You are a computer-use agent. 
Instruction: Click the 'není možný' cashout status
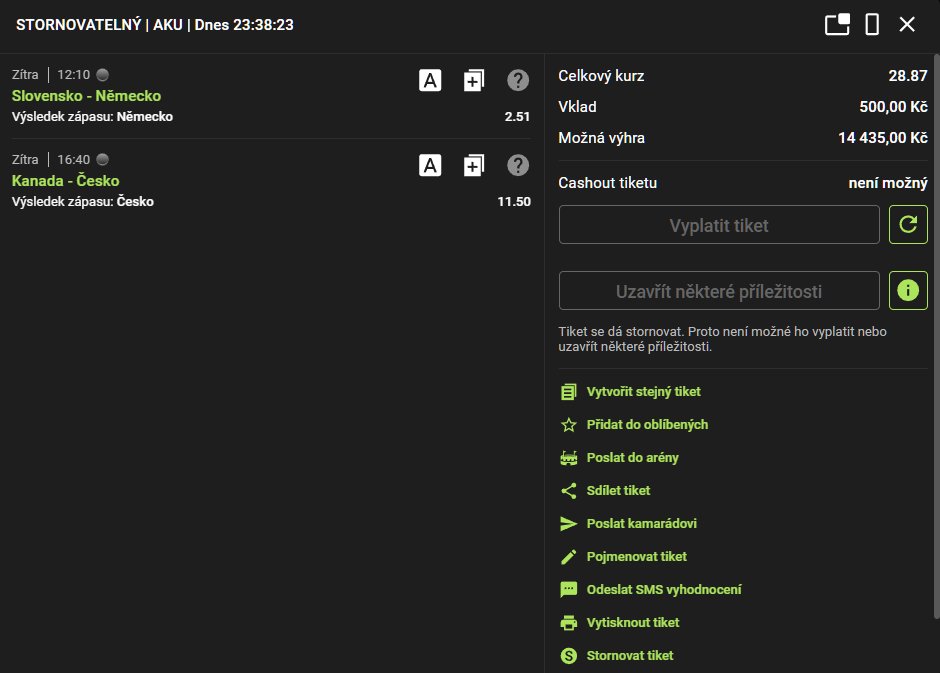tap(888, 183)
